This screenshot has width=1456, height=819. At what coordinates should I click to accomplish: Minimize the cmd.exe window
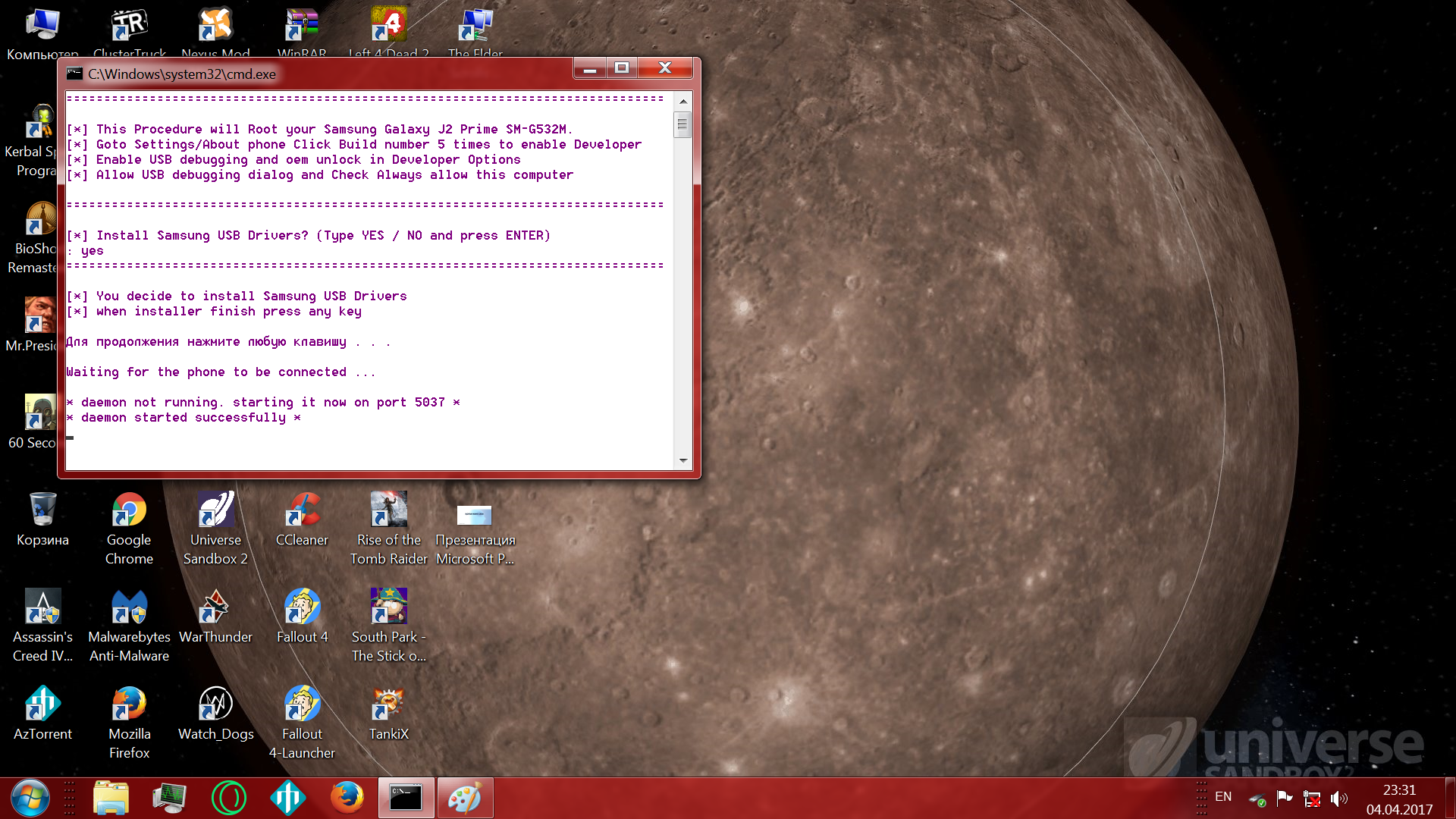pos(590,68)
